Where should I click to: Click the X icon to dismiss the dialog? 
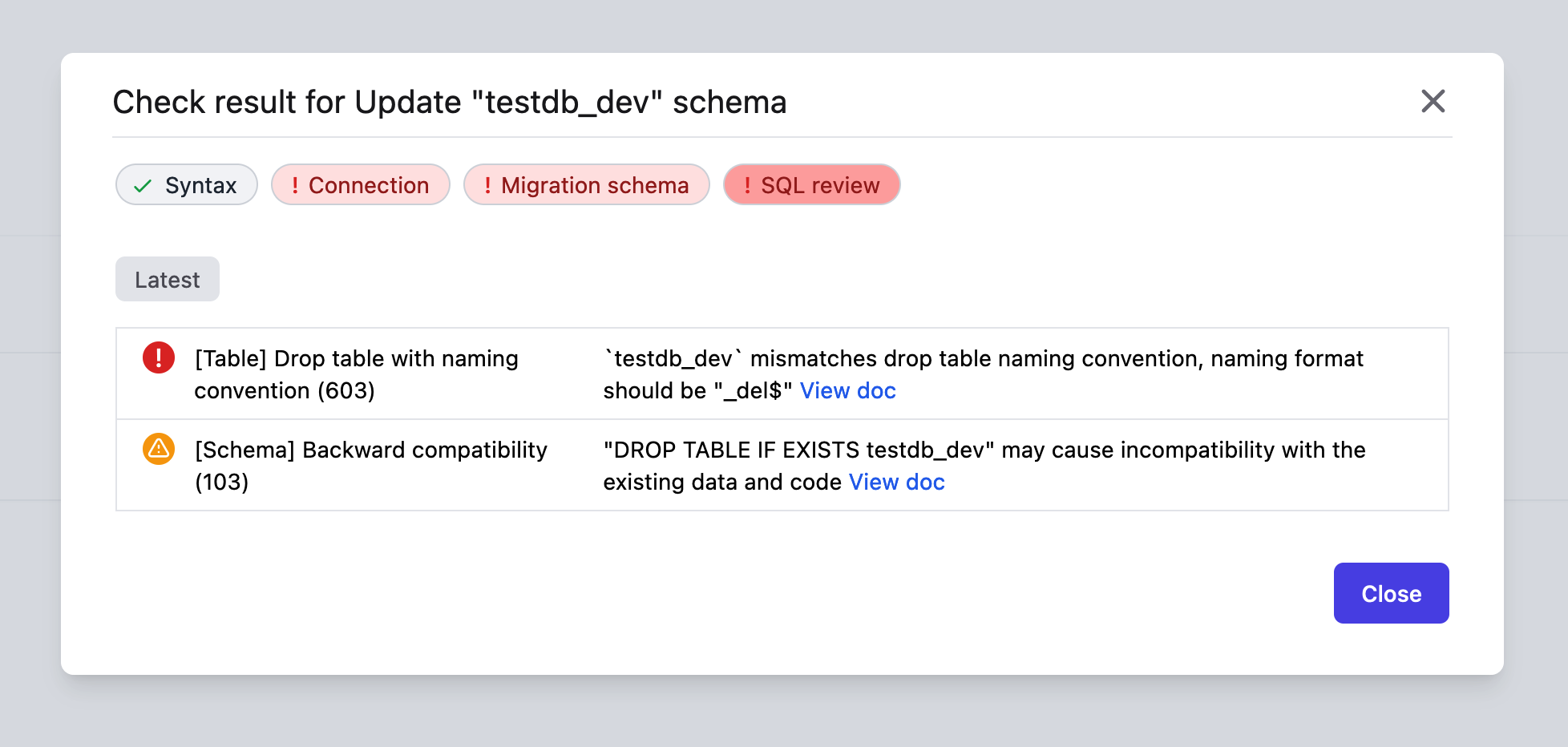pos(1433,102)
